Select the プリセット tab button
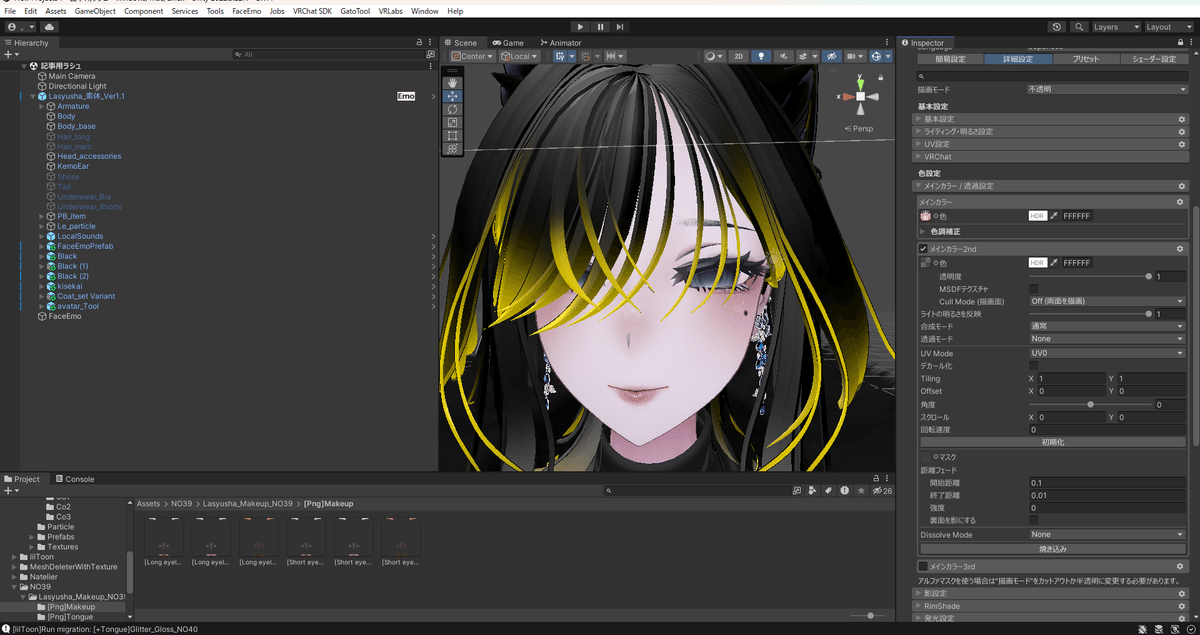Viewport: 1200px width, 635px height. tap(1085, 59)
